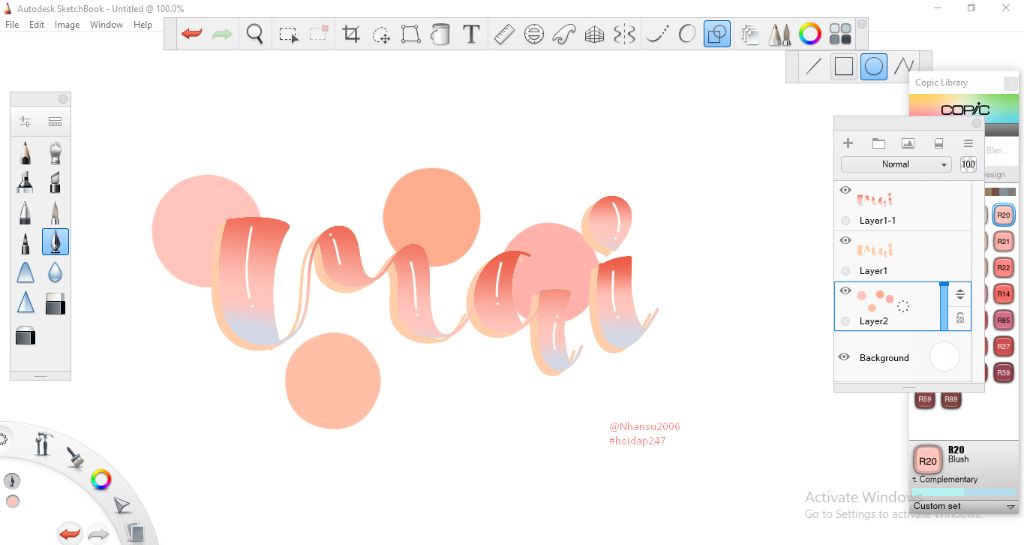Toggle the Predictive Stroke tool
The height and width of the screenshot is (545, 1024).
(687, 34)
